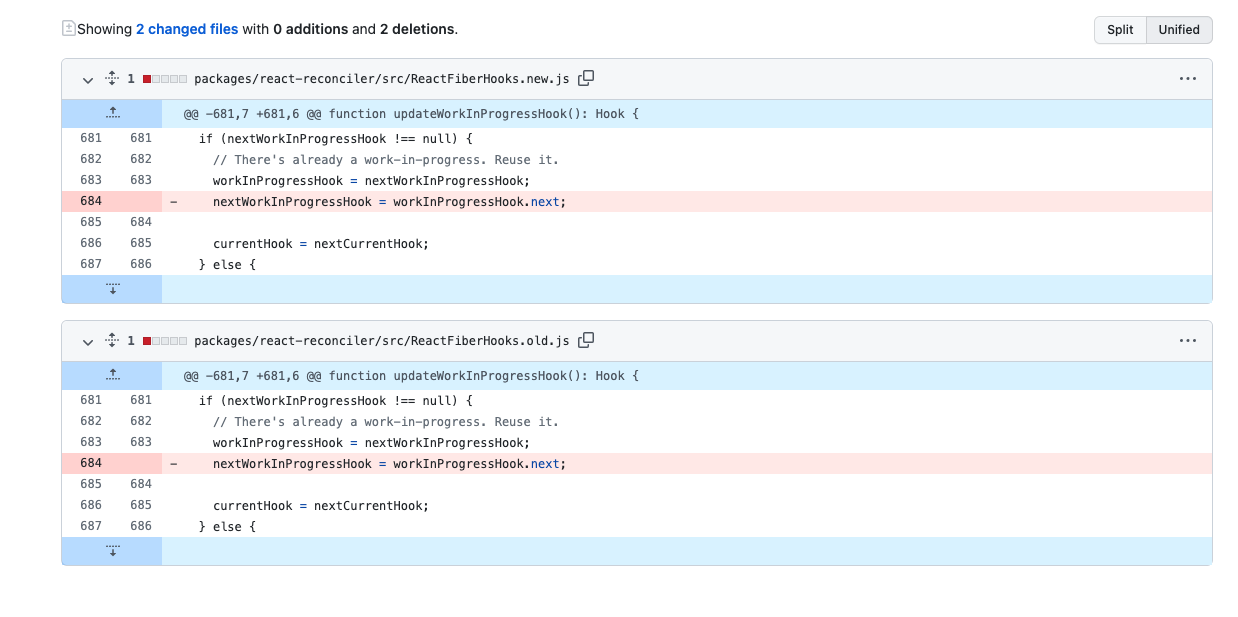Collapse the ReactFiberHooks.old.js diff
The width and height of the screenshot is (1238, 617).
tap(88, 341)
